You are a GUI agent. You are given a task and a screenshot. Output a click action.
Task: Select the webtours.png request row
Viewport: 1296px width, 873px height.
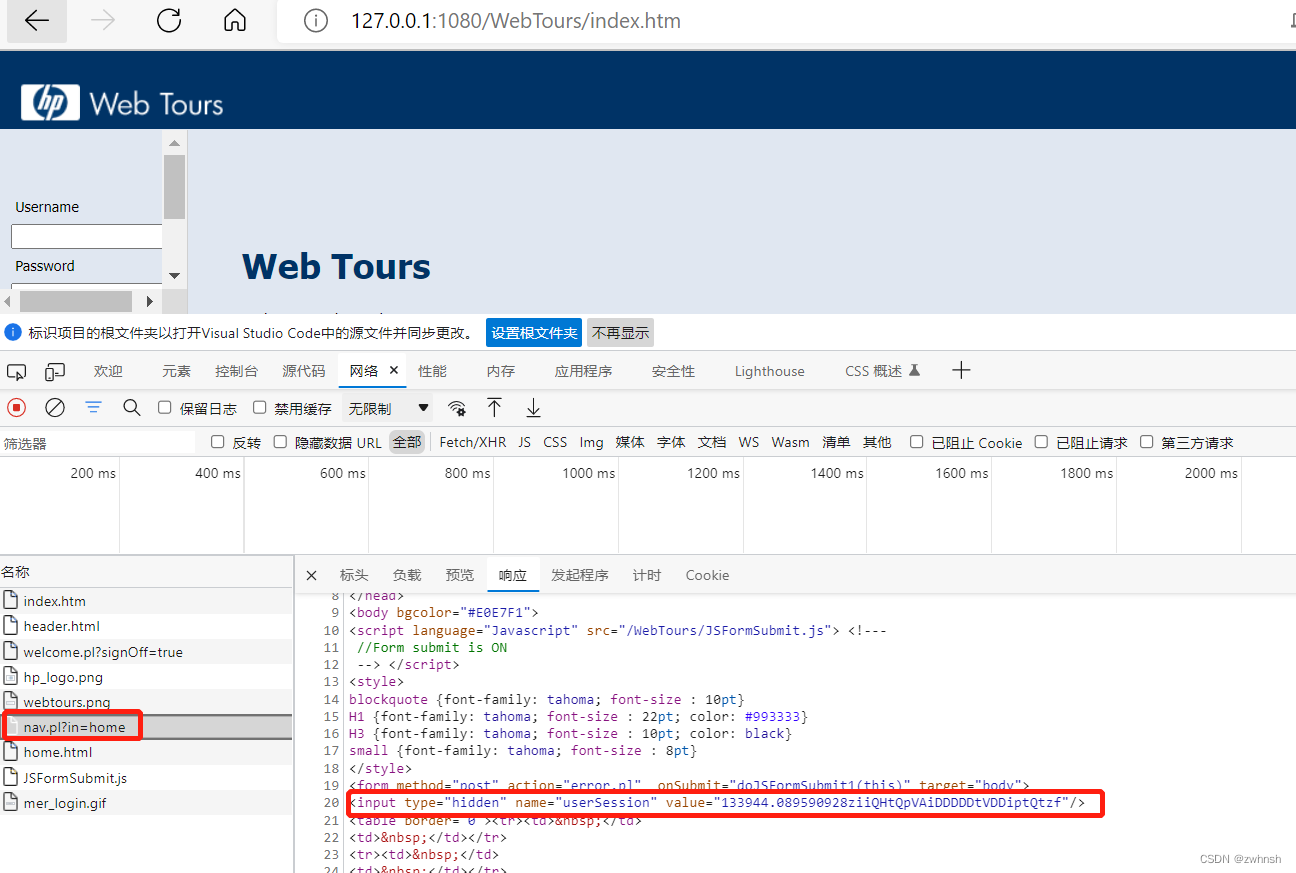(147, 702)
